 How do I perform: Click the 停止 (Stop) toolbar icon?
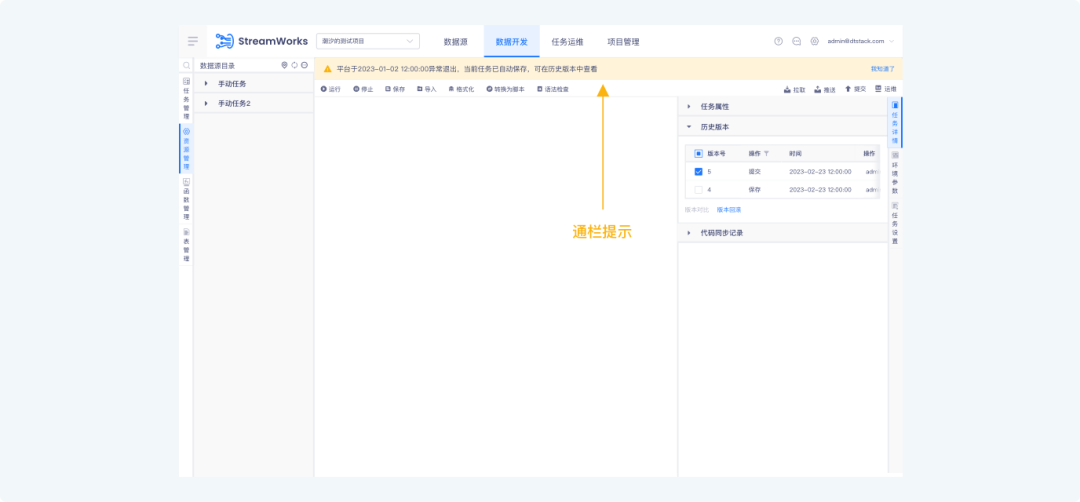tap(356, 89)
